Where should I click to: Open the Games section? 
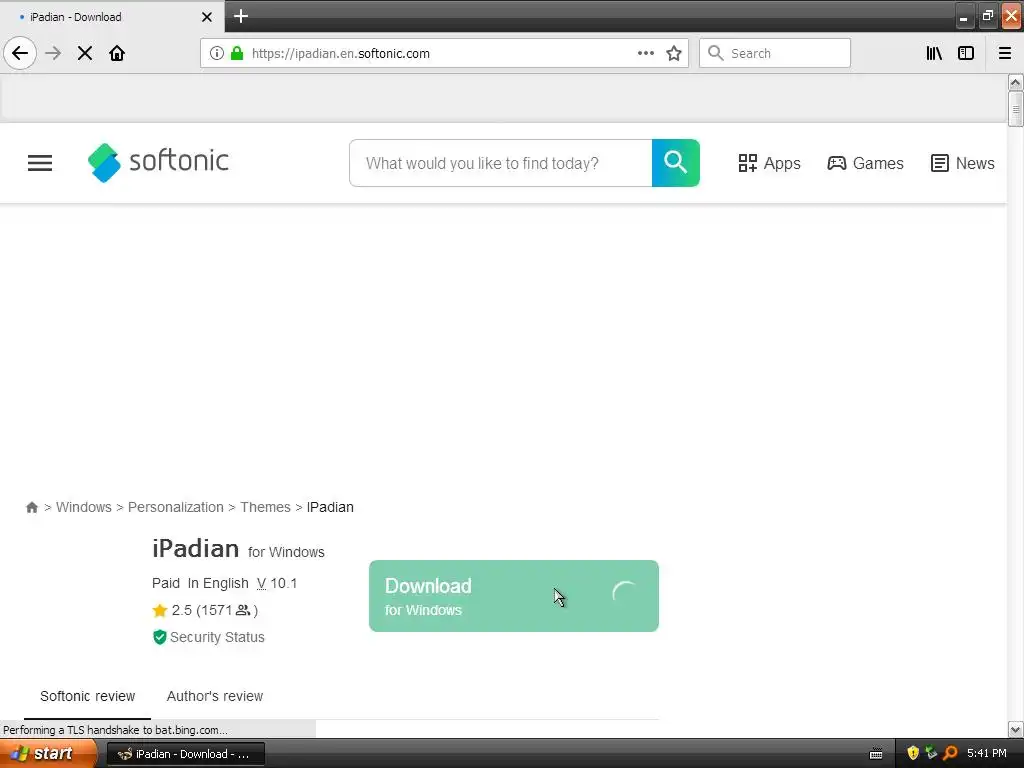(x=865, y=163)
